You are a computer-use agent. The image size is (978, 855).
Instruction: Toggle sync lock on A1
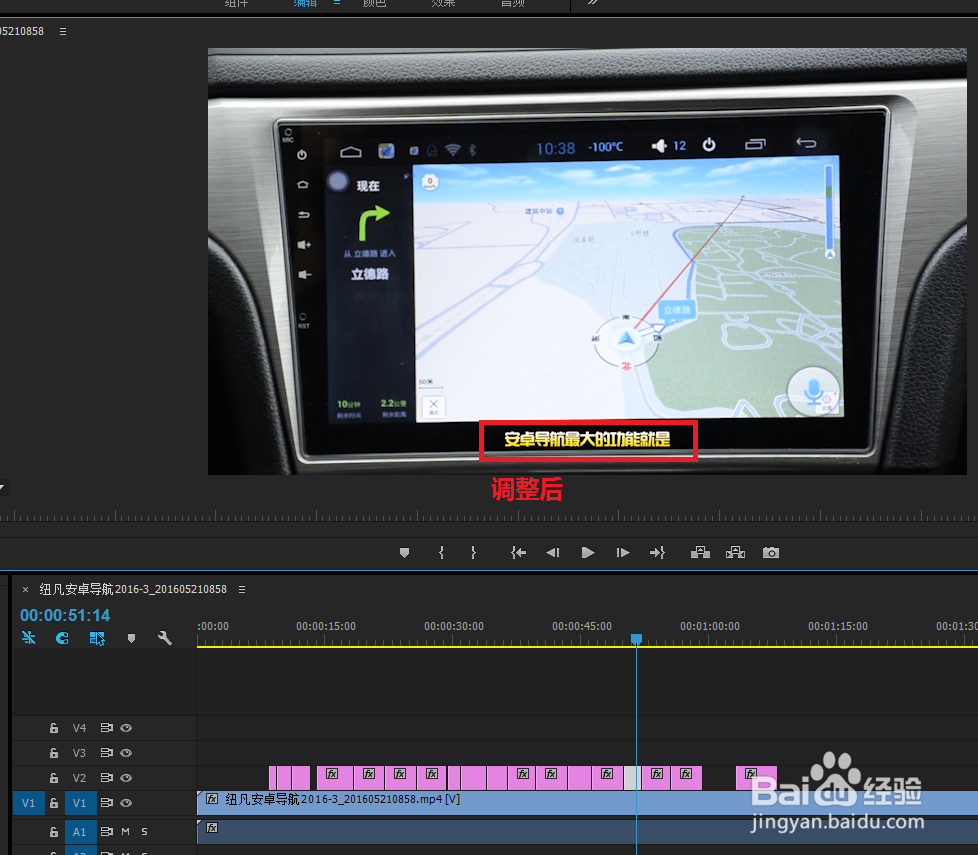(x=107, y=831)
